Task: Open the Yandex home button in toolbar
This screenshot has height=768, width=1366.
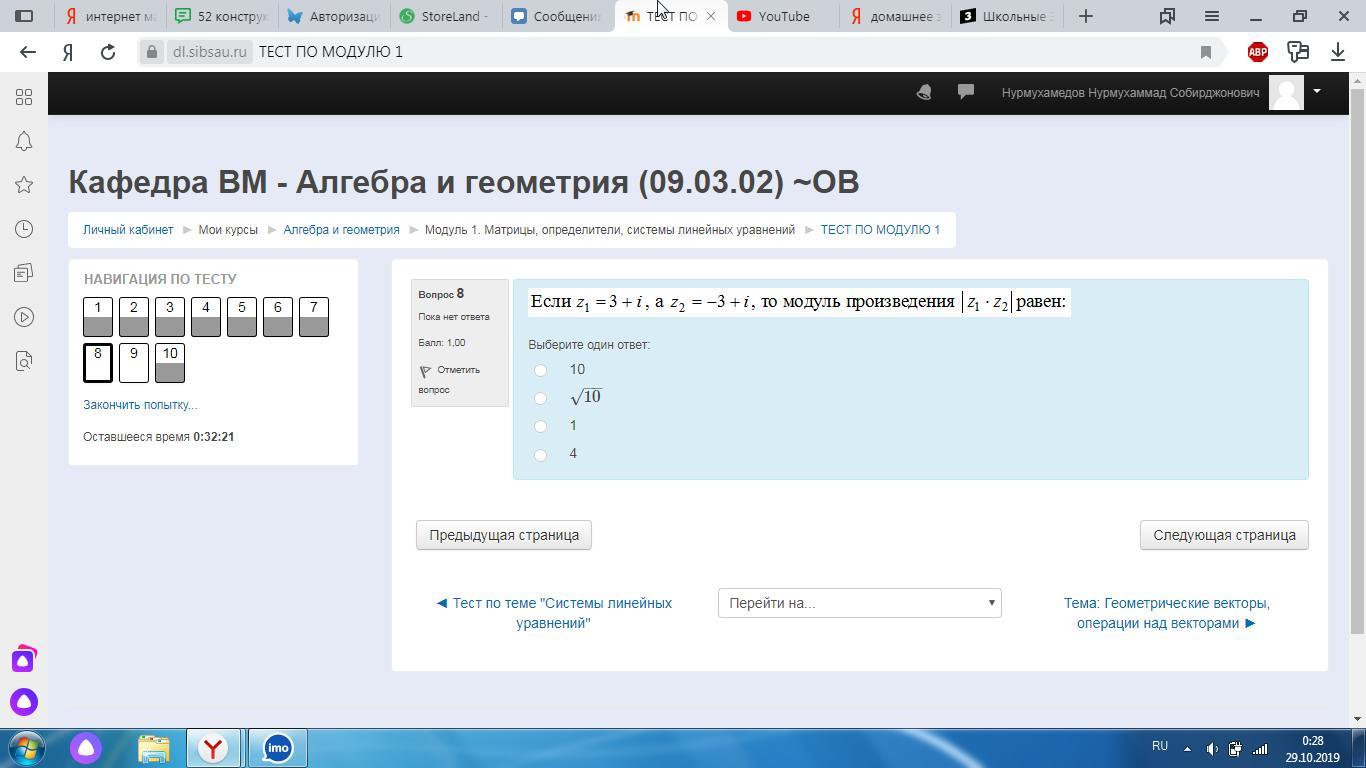Action: (68, 52)
